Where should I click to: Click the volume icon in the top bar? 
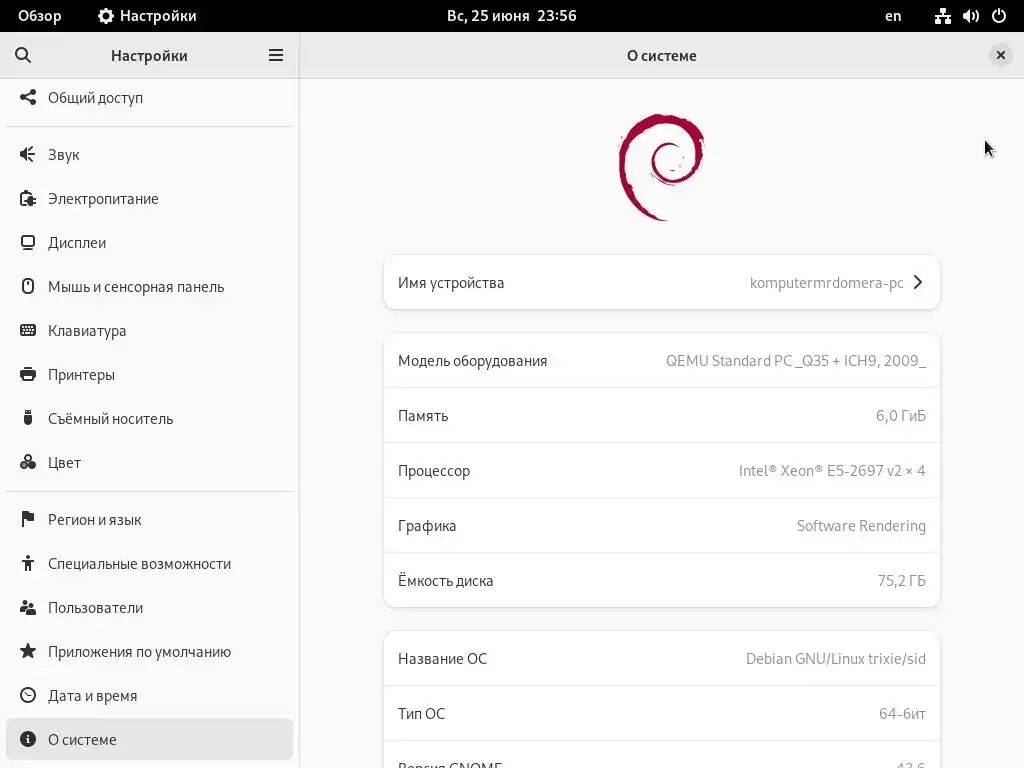pos(970,16)
